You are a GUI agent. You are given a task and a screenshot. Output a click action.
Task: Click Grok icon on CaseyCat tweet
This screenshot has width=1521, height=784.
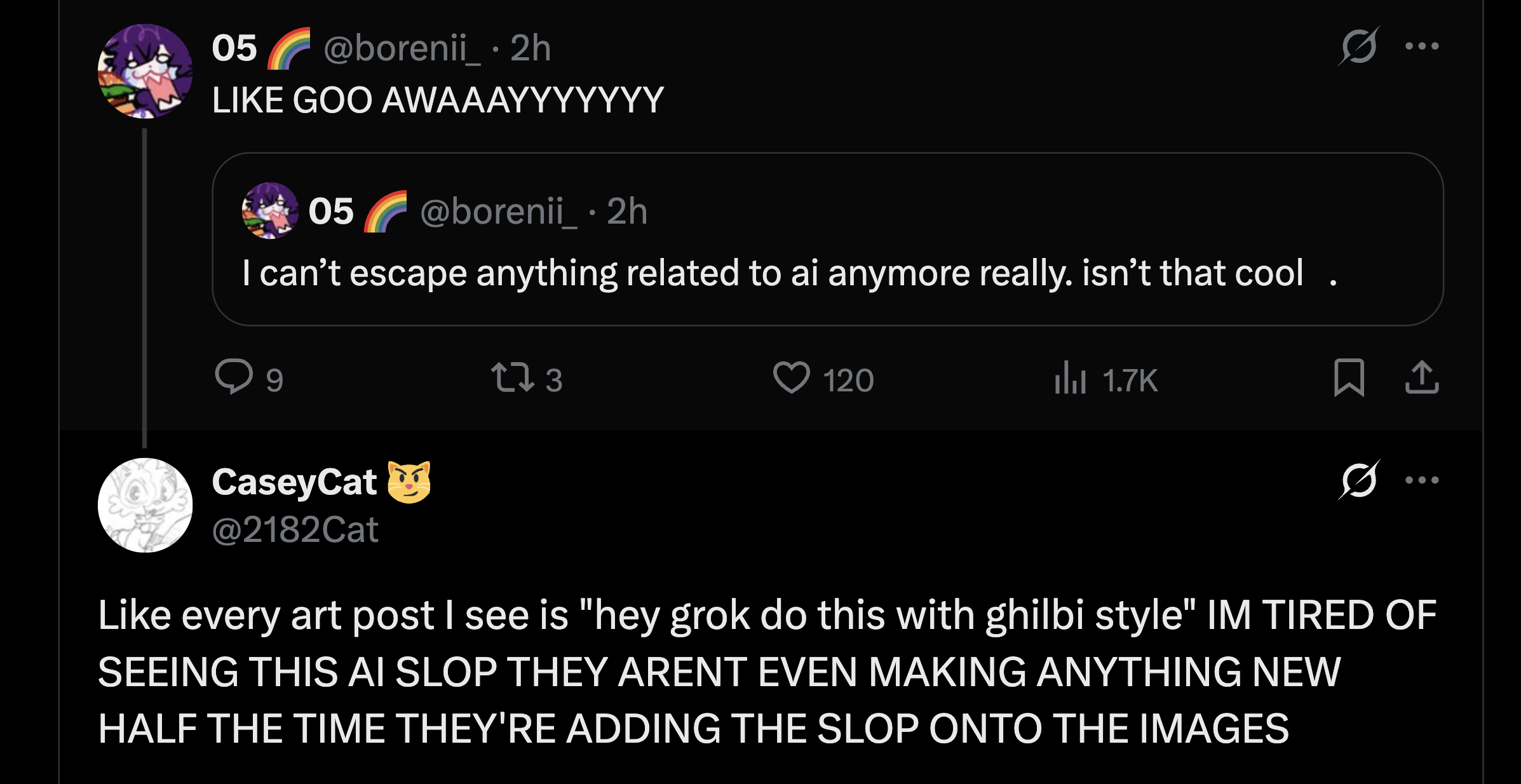click(x=1358, y=480)
